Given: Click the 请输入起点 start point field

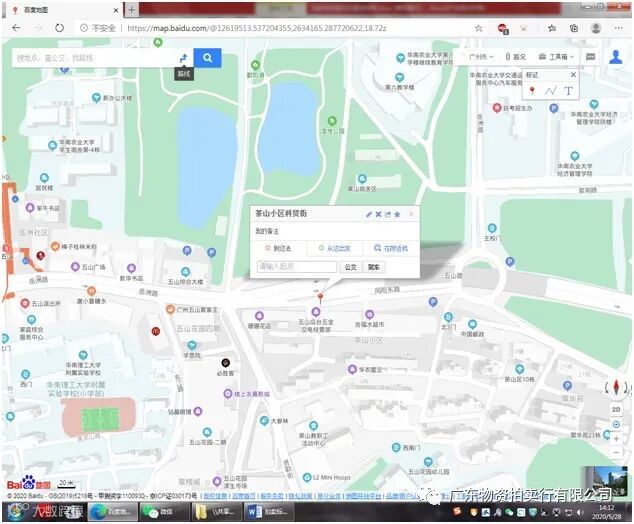Looking at the screenshot, I should coord(297,267).
